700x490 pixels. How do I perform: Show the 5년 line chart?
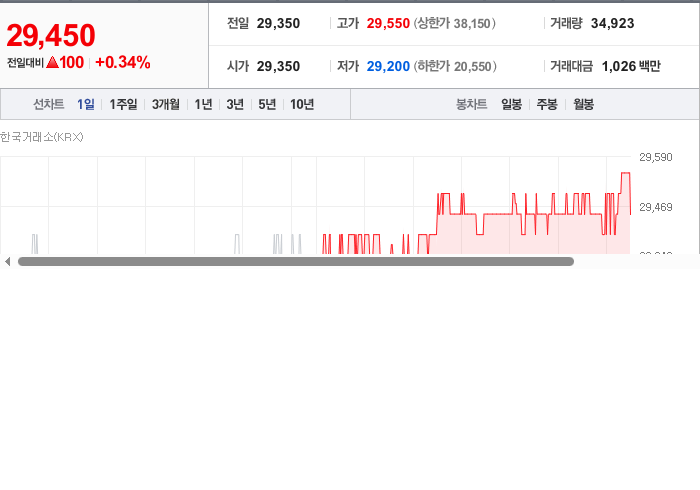(267, 104)
